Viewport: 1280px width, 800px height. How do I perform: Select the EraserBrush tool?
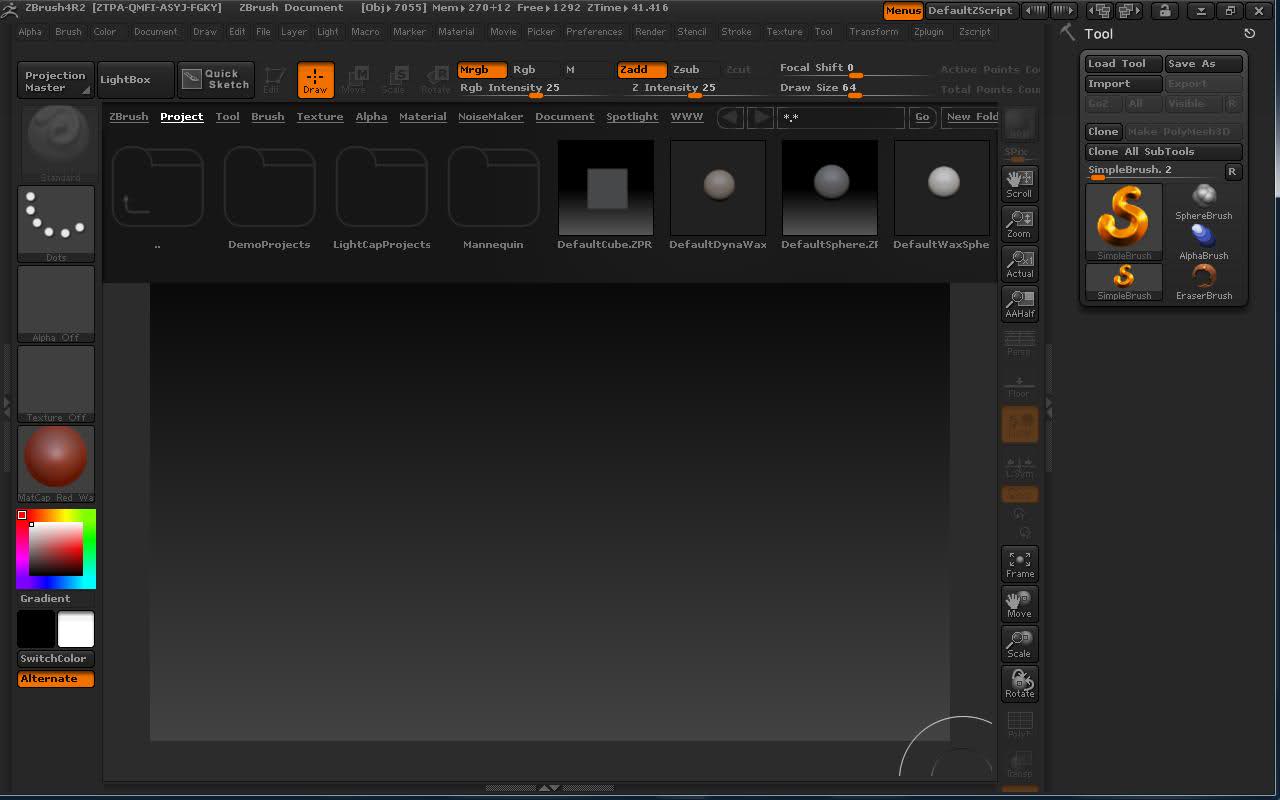pyautogui.click(x=1204, y=281)
